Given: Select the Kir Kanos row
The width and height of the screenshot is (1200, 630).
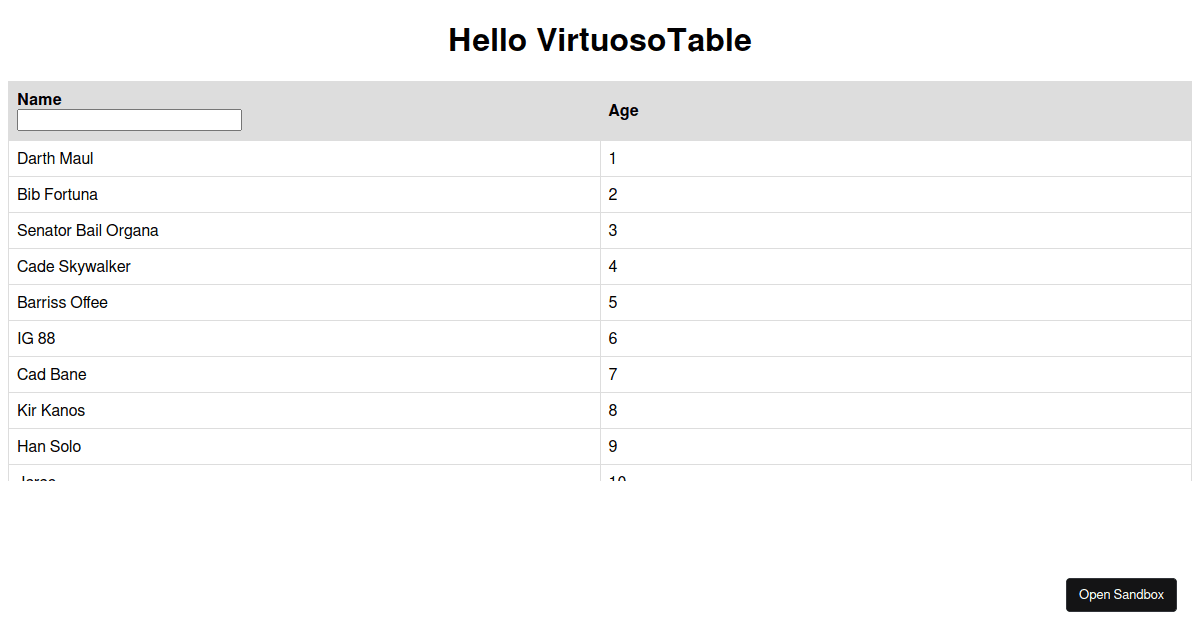Looking at the screenshot, I should [x=50, y=410].
